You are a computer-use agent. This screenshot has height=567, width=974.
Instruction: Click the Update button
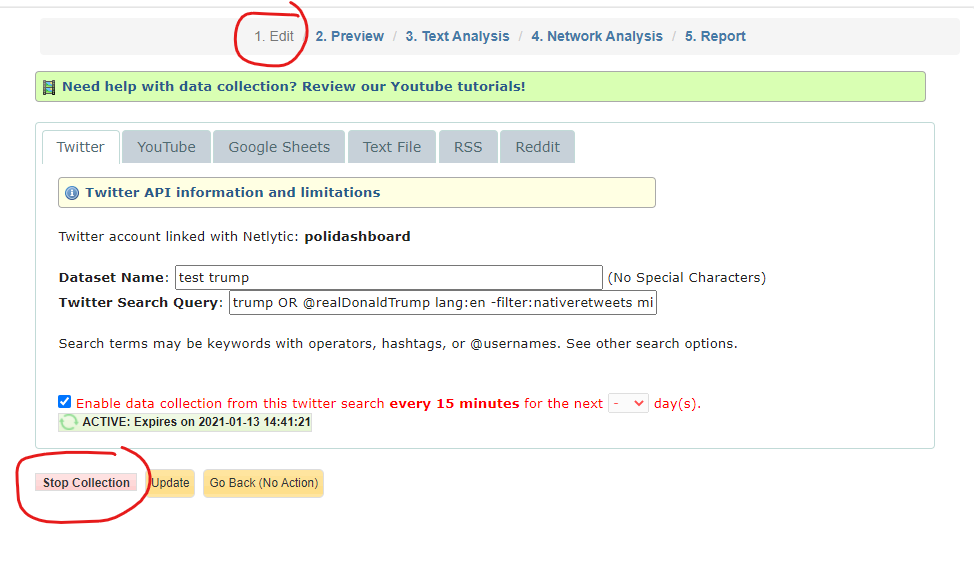coord(170,483)
